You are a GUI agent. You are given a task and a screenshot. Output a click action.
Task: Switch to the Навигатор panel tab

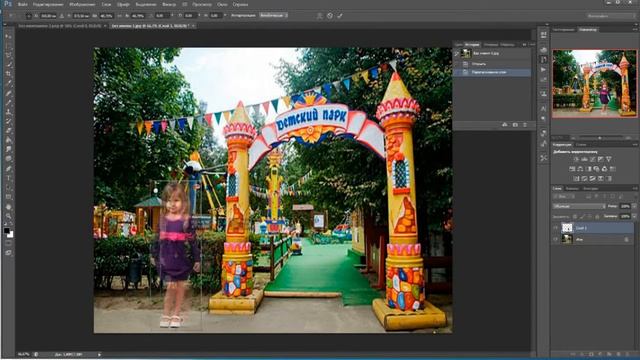(x=588, y=29)
